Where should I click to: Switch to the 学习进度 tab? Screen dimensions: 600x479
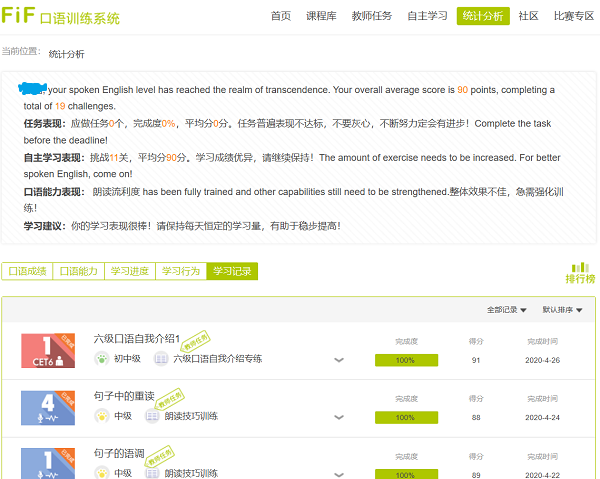click(130, 271)
